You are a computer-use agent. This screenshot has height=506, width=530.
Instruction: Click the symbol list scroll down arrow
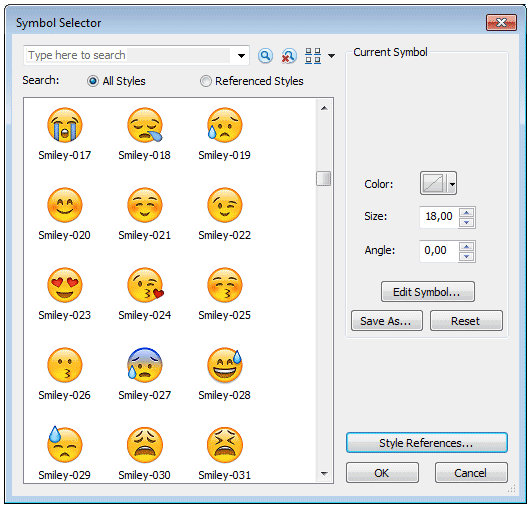tap(324, 474)
